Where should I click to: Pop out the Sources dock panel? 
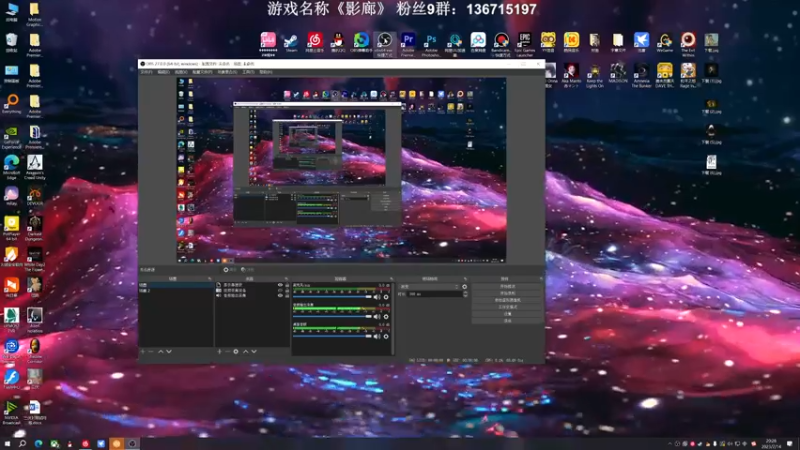click(286, 279)
